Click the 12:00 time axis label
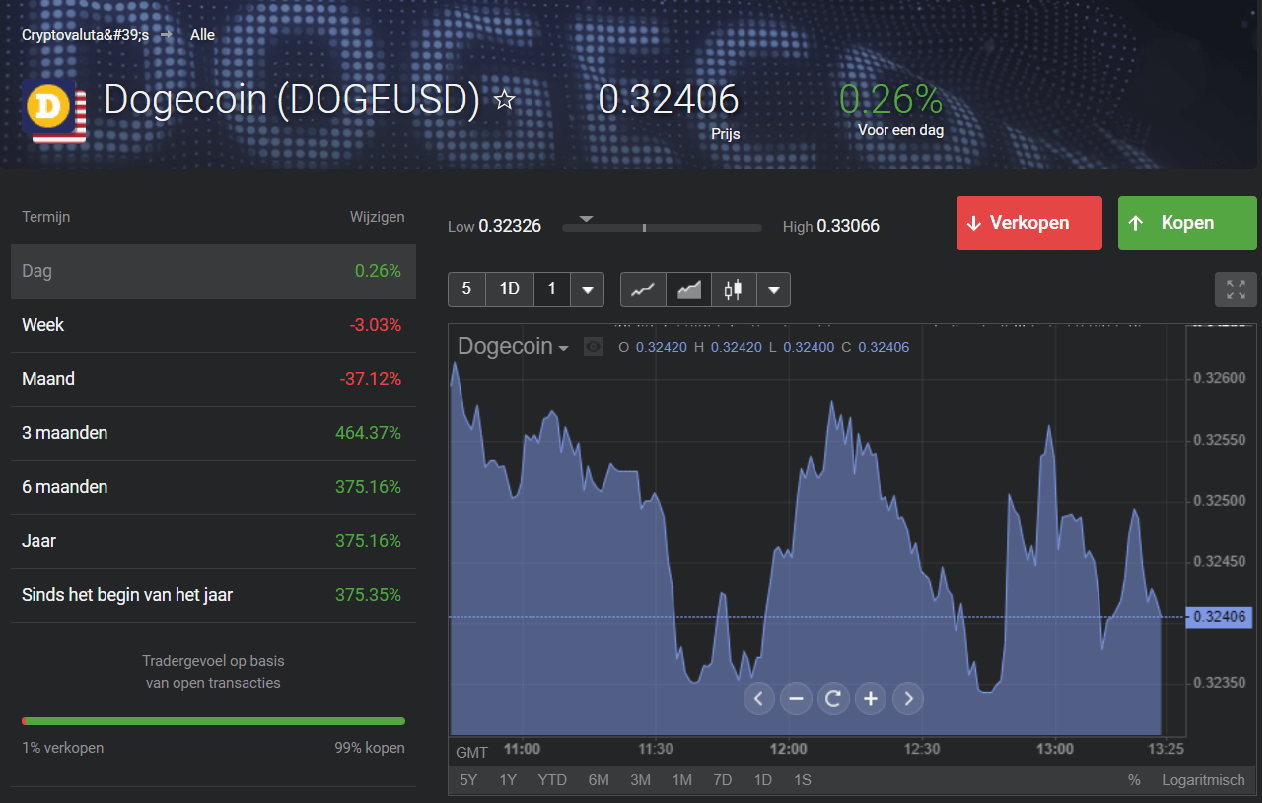Image resolution: width=1262 pixels, height=803 pixels. click(789, 749)
